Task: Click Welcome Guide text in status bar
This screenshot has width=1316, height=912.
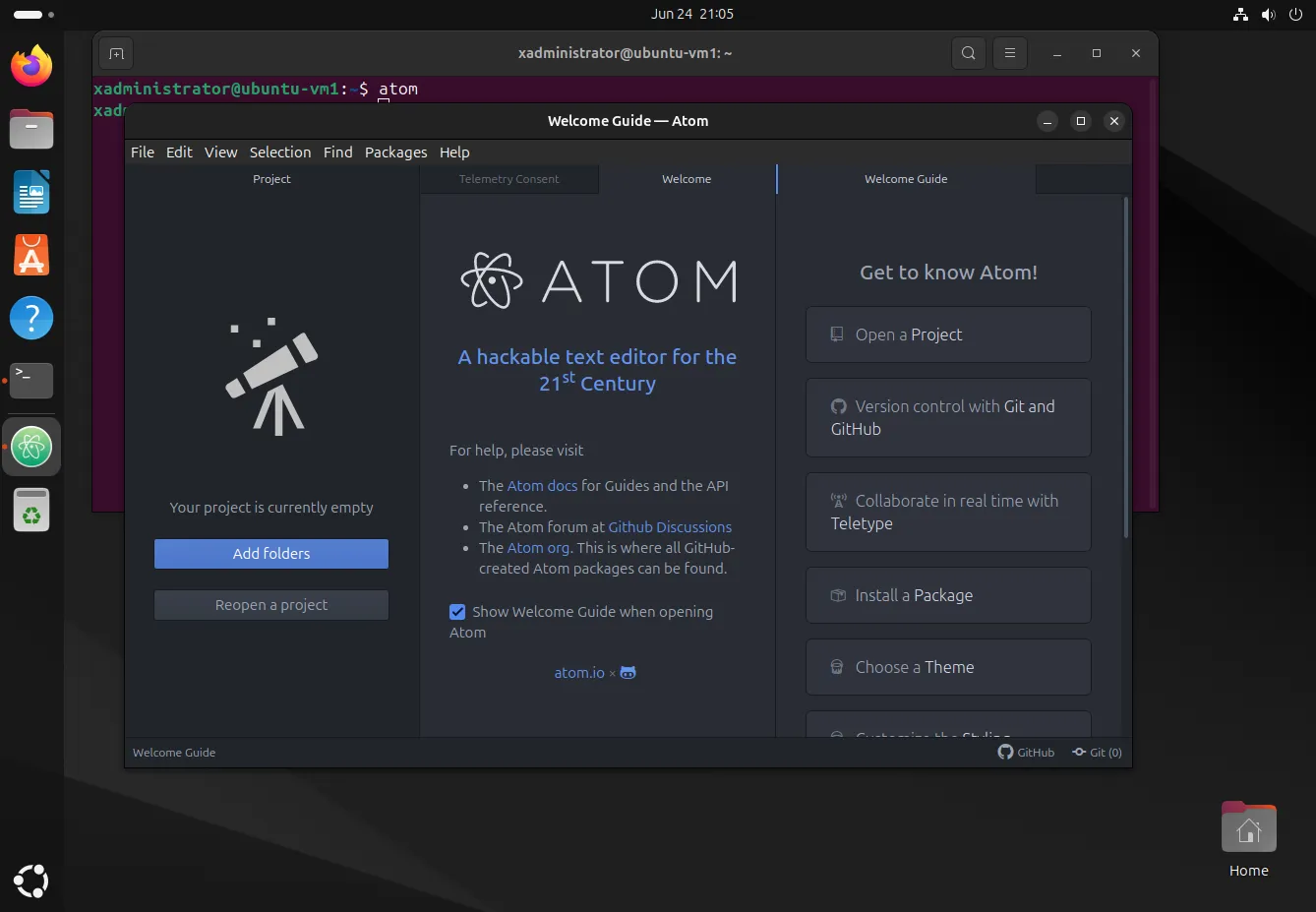Action: [x=174, y=753]
